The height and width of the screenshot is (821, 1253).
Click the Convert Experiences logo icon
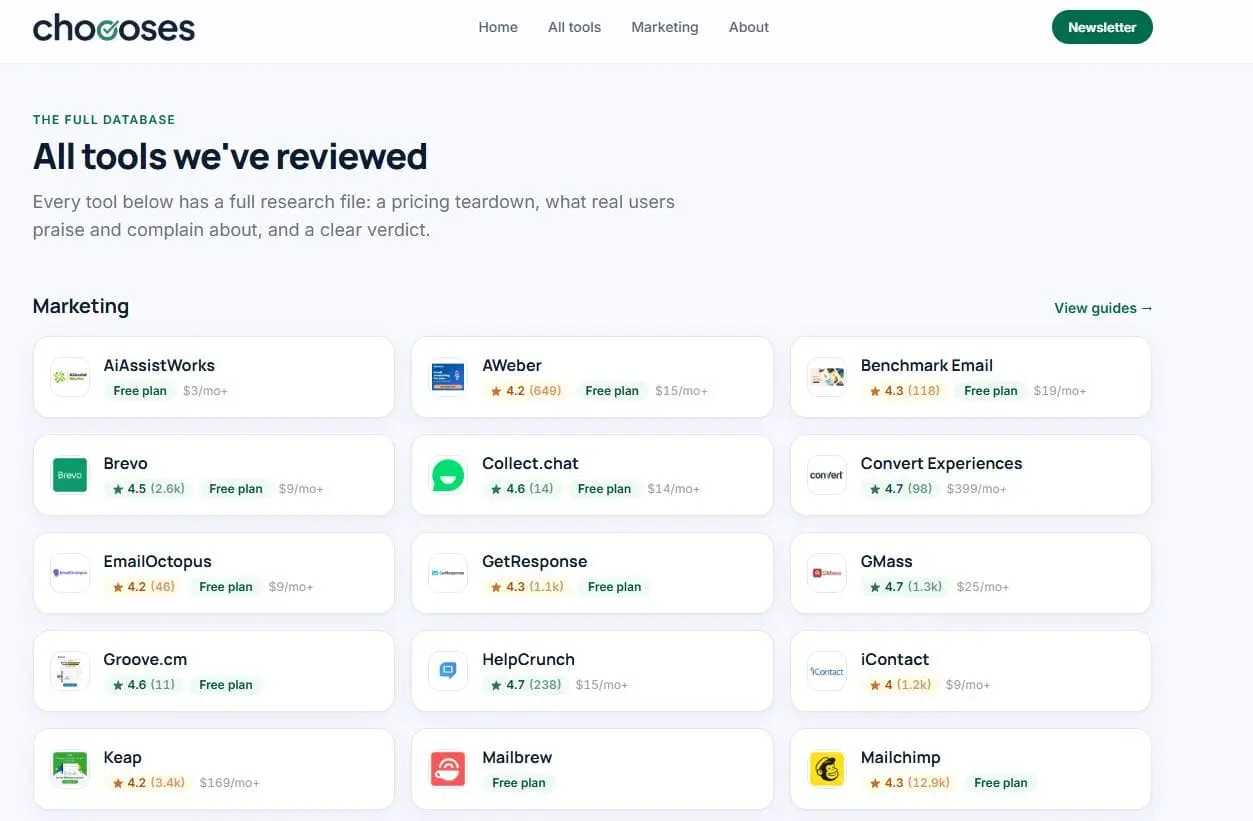point(827,475)
